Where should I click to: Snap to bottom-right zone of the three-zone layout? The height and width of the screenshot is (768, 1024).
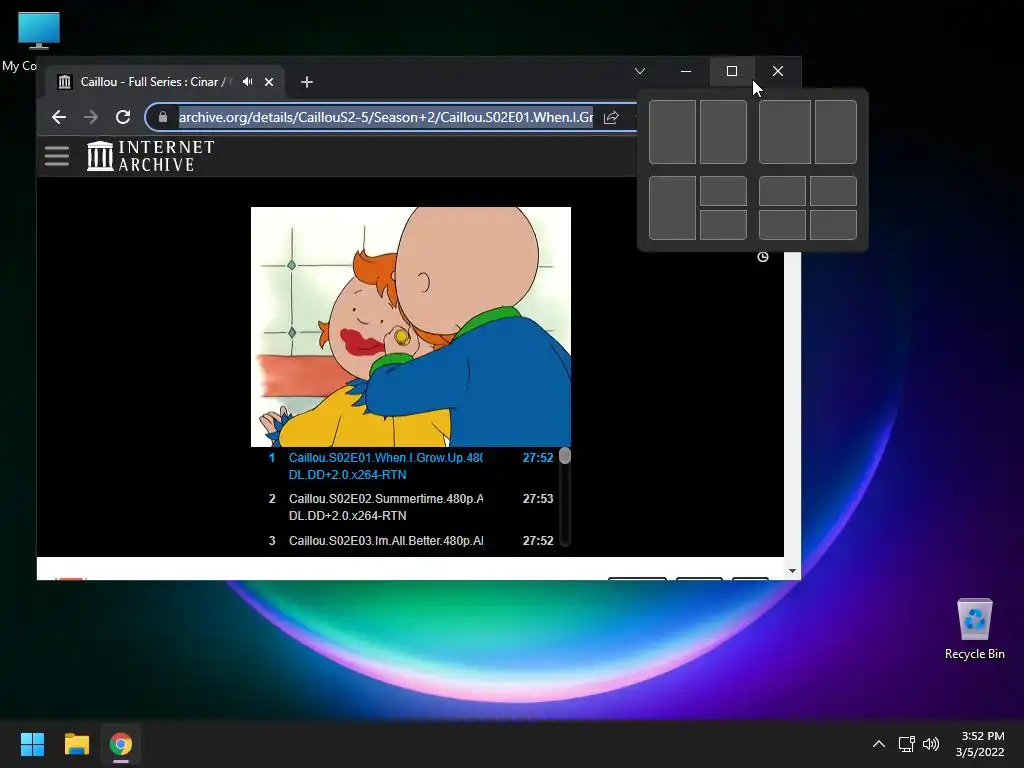[723, 225]
